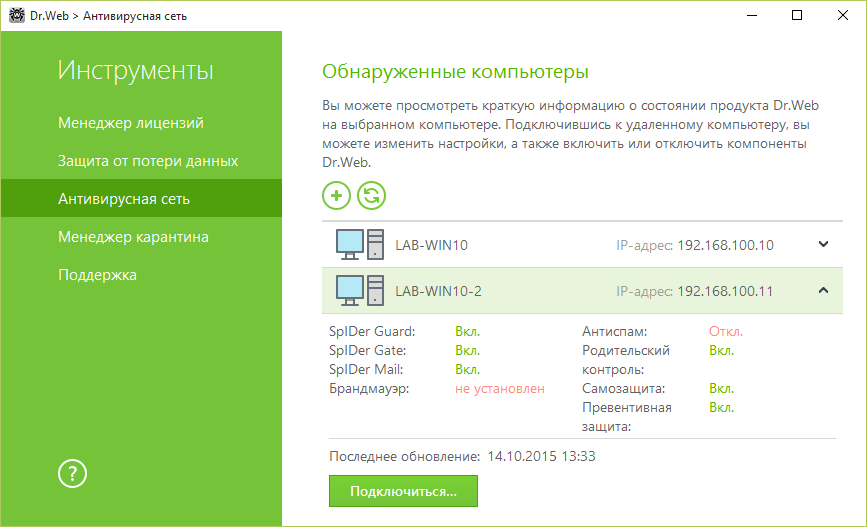The image size is (867, 527).
Task: Select the LAB-WIN10 computer name
Action: pyautogui.click(x=431, y=245)
